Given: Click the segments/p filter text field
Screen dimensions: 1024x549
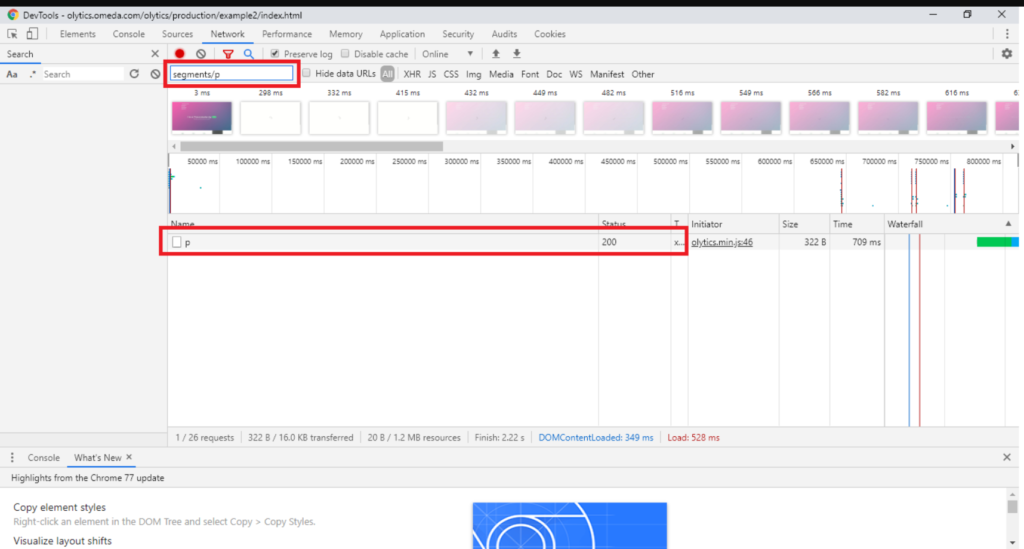Looking at the screenshot, I should click(231, 74).
